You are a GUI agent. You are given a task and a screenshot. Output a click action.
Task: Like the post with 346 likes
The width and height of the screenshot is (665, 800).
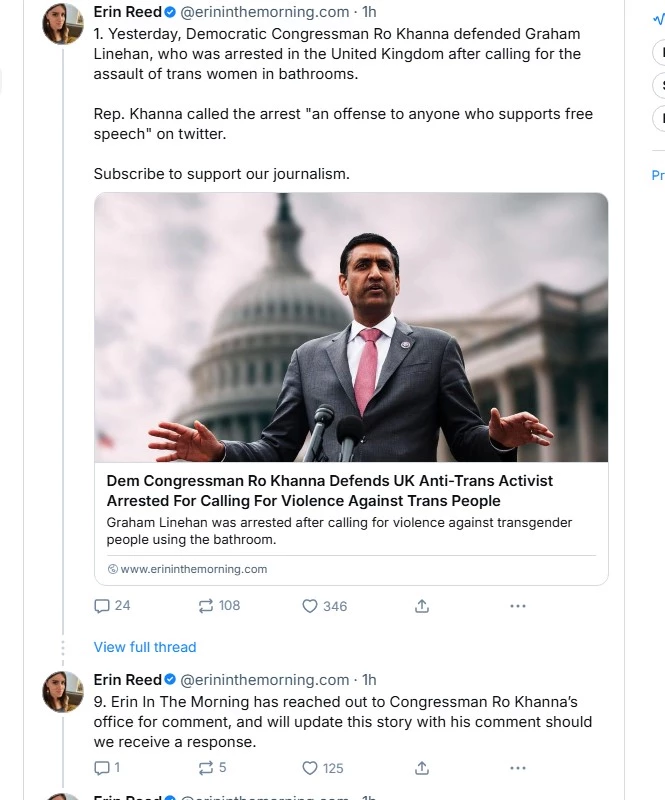tap(310, 605)
